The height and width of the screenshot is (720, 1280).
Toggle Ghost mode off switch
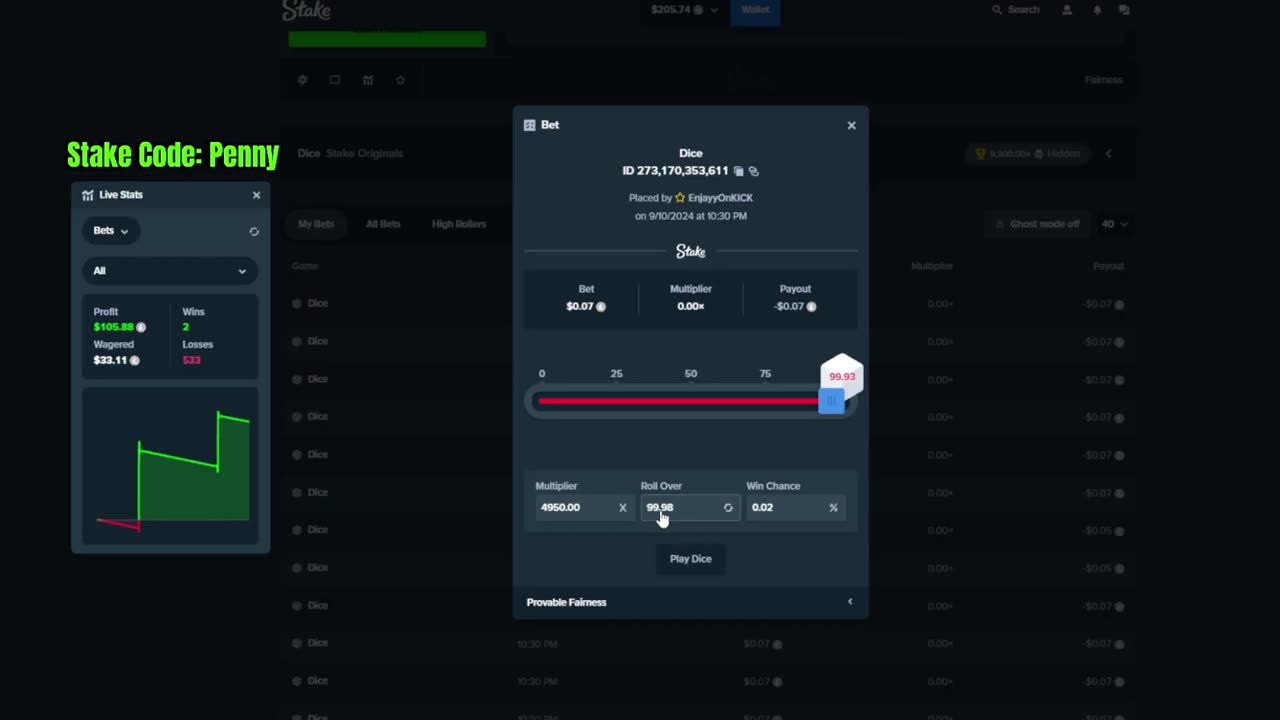[x=1037, y=224]
